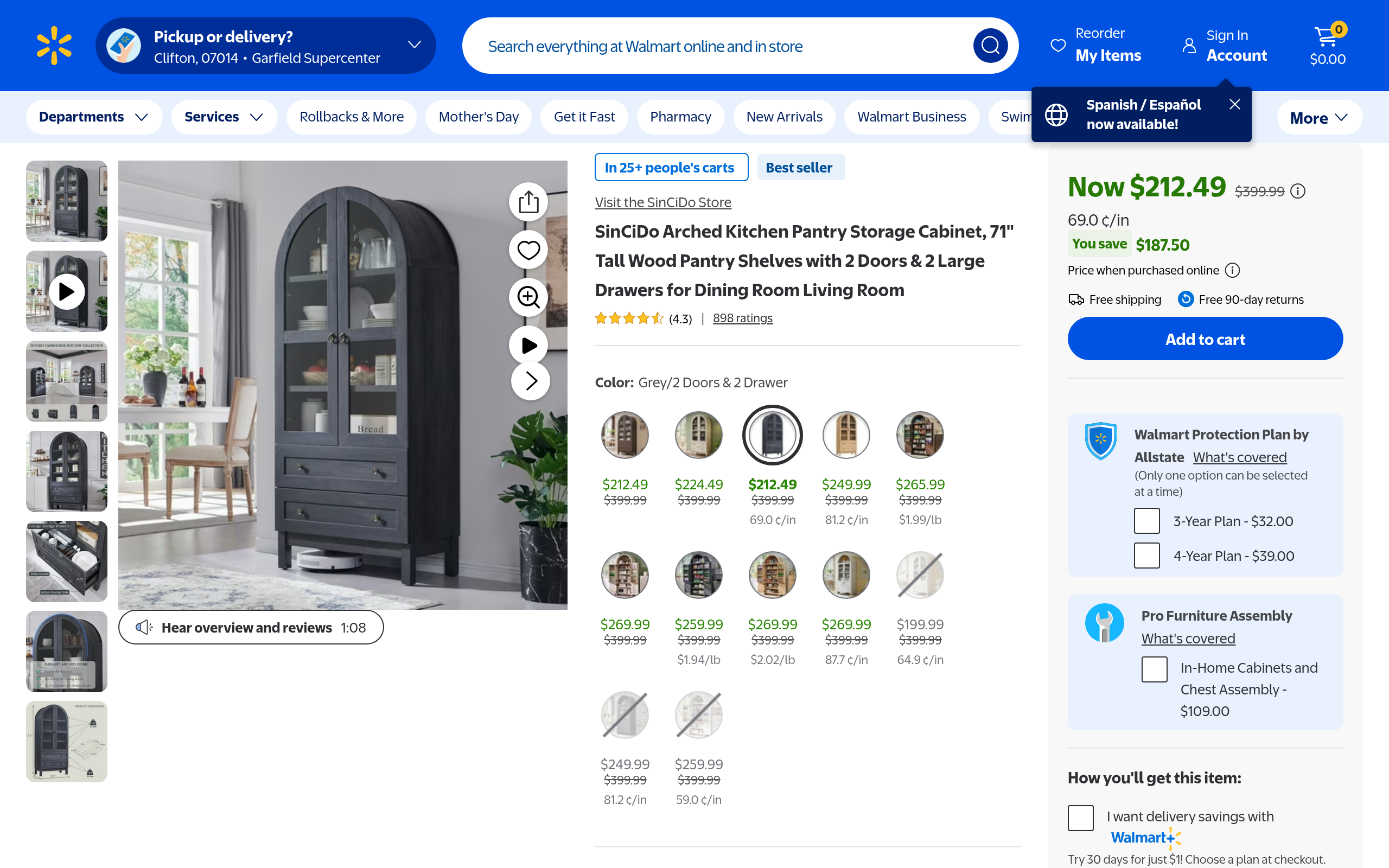Select the $224.49 color swatch

point(698,435)
